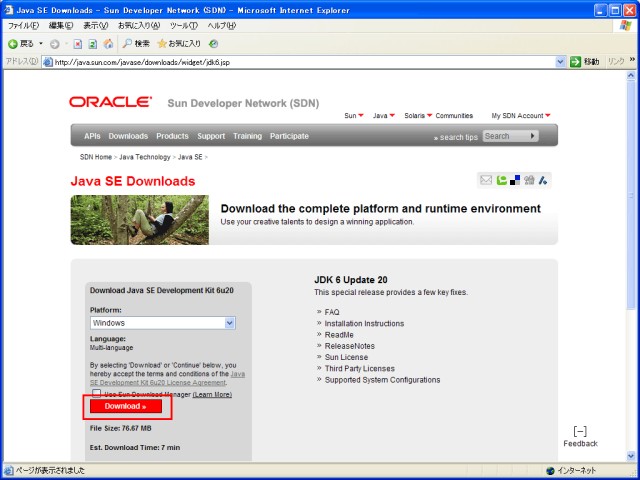Viewport: 640px width, 480px height.
Task: Open the Installation Instructions link
Action: pyautogui.click(x=364, y=323)
